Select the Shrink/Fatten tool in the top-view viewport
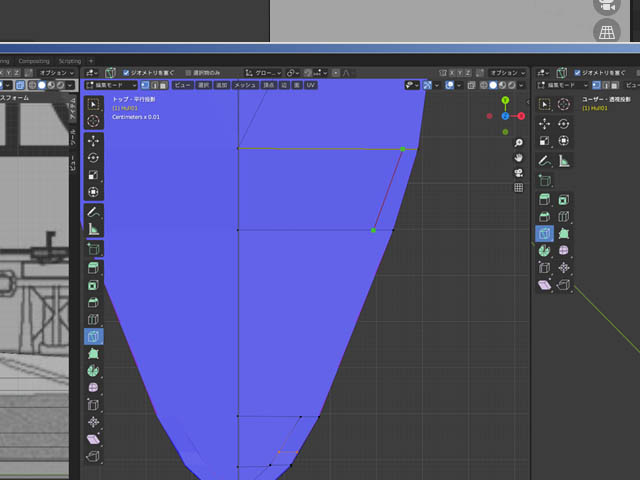Screen dimensions: 640x480 click(93, 422)
